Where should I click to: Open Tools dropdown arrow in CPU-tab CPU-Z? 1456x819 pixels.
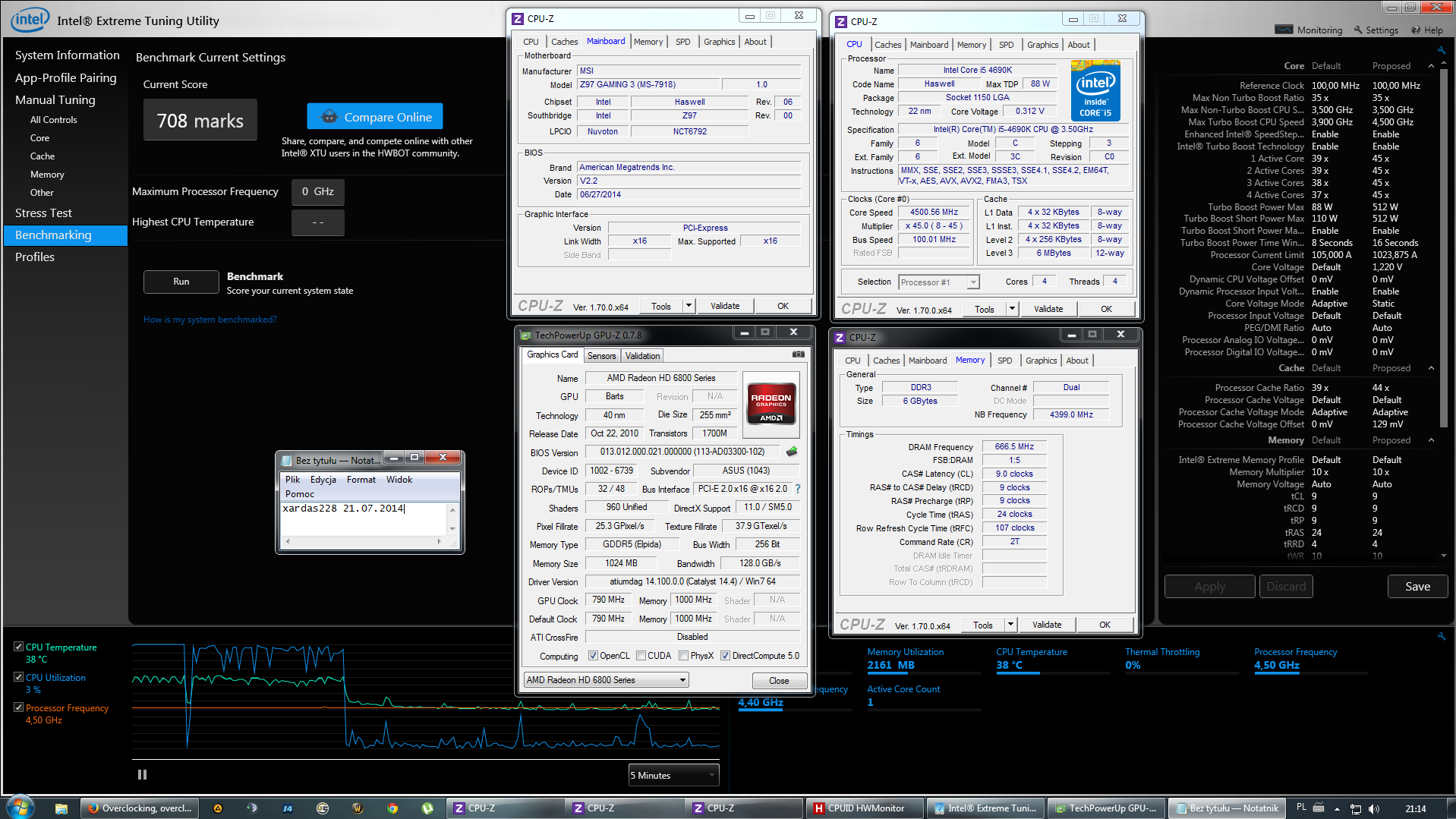coord(1012,309)
